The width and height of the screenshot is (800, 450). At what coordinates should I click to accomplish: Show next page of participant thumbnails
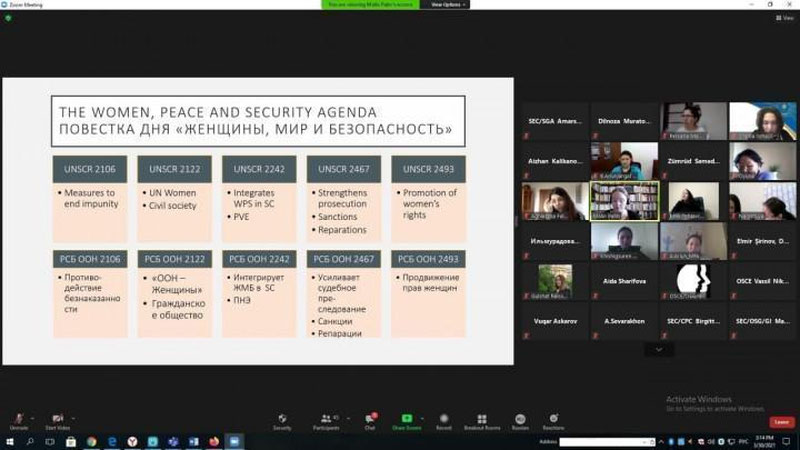click(x=658, y=350)
